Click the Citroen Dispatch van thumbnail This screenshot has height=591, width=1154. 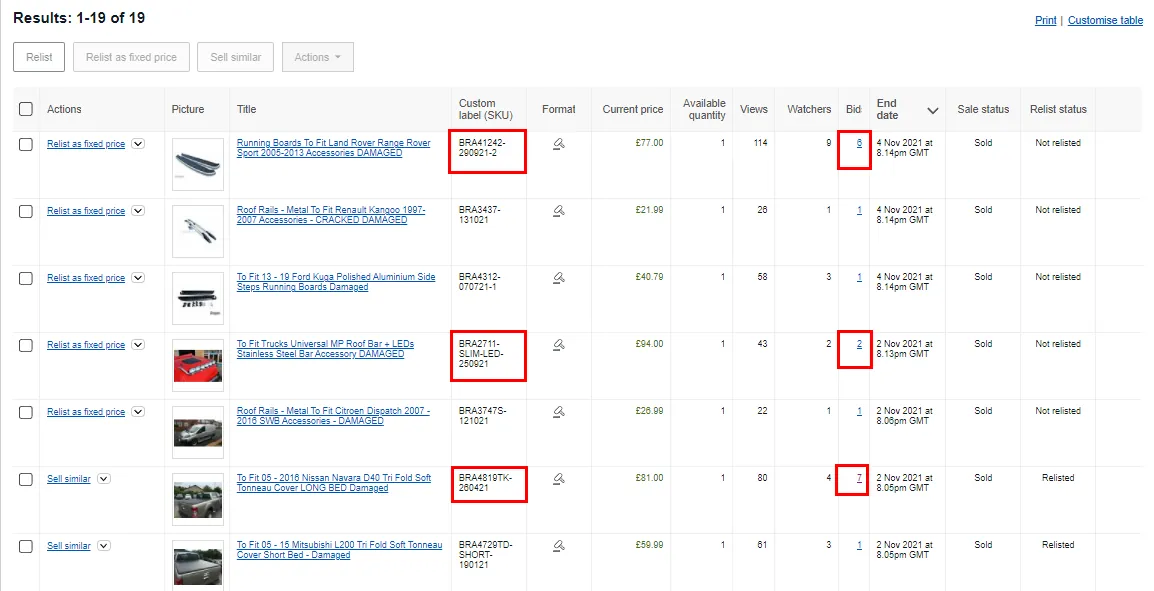(x=198, y=433)
